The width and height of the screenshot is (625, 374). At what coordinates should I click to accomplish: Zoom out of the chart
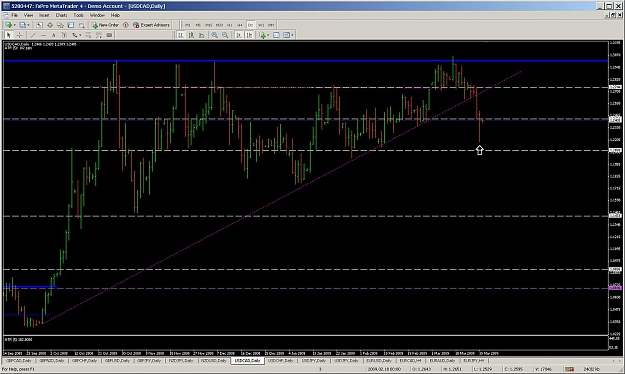coord(225,35)
